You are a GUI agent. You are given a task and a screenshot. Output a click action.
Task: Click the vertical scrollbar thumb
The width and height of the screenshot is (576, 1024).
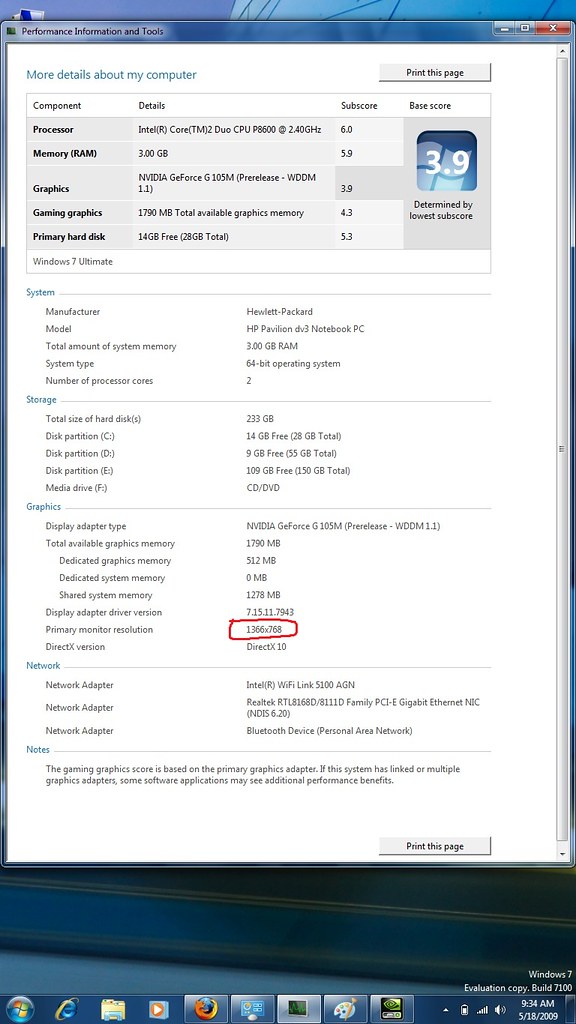point(562,449)
